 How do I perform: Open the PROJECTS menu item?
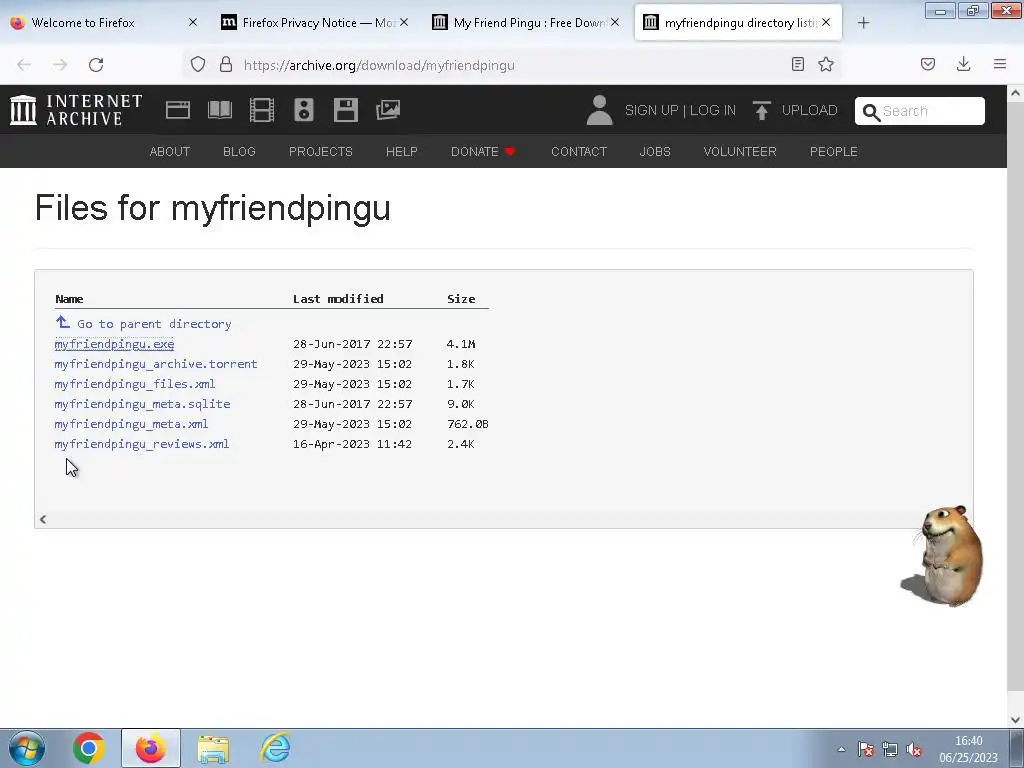[321, 152]
